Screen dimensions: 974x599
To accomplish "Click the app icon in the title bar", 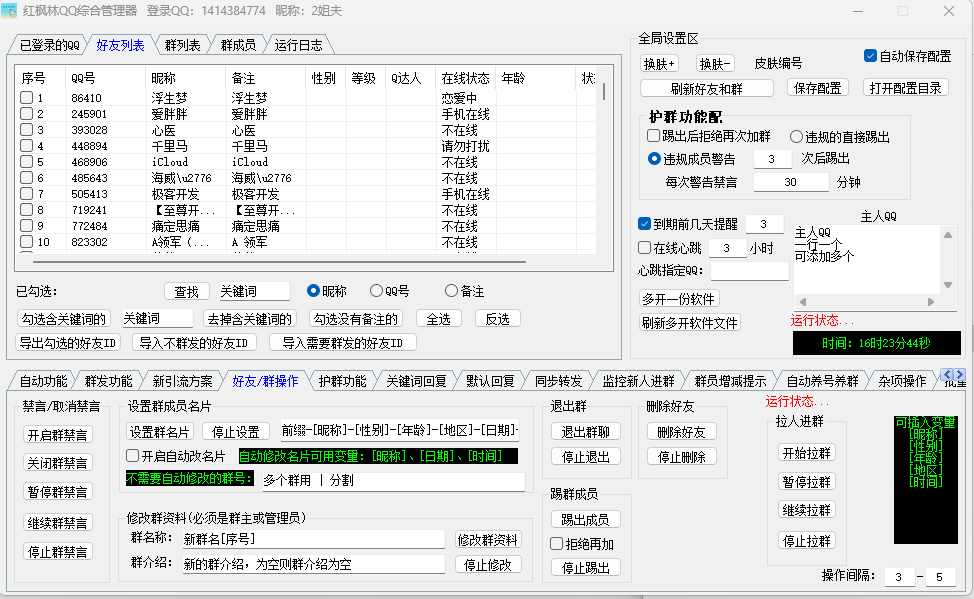I will click(11, 11).
